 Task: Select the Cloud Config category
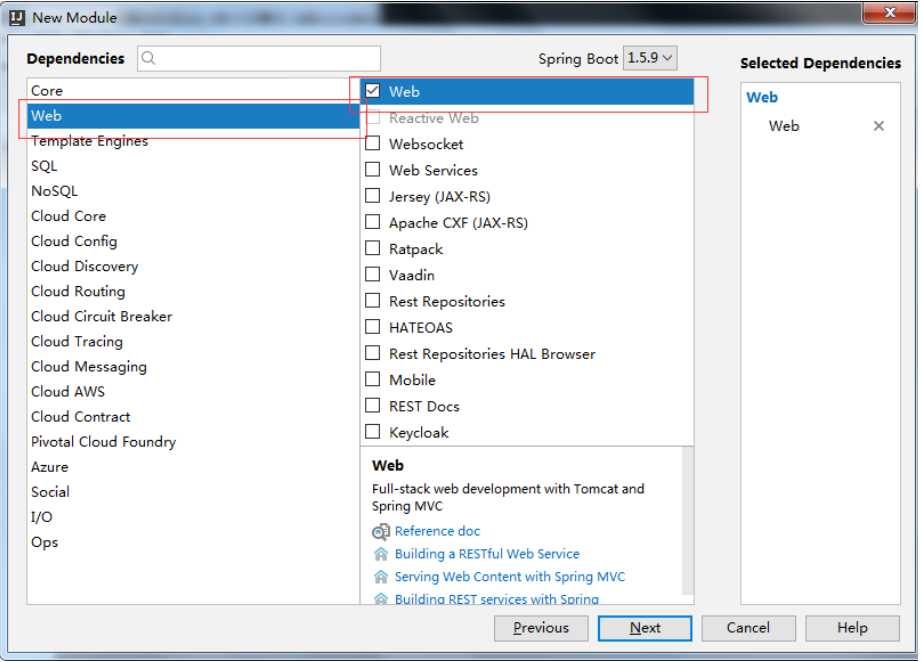(193, 241)
